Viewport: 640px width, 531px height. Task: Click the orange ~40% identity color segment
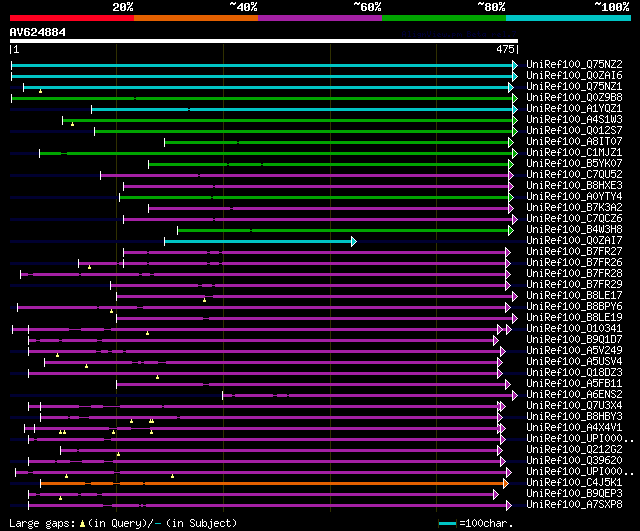[196, 18]
